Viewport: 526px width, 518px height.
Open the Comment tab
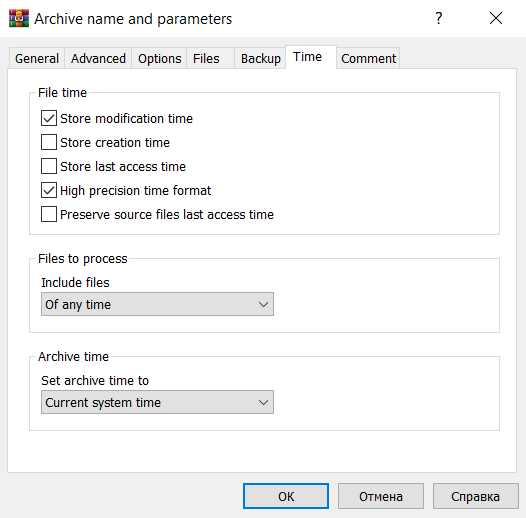[x=368, y=59]
